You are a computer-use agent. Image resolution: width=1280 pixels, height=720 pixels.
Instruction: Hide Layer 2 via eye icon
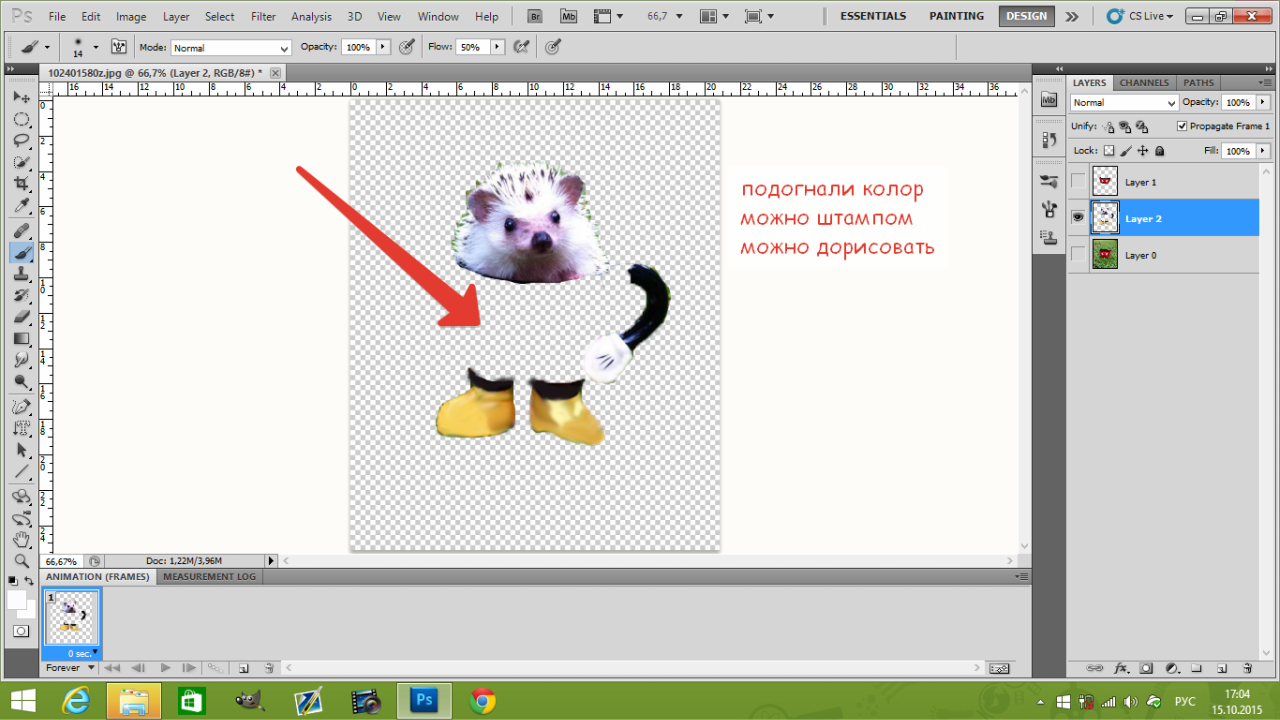(1077, 218)
